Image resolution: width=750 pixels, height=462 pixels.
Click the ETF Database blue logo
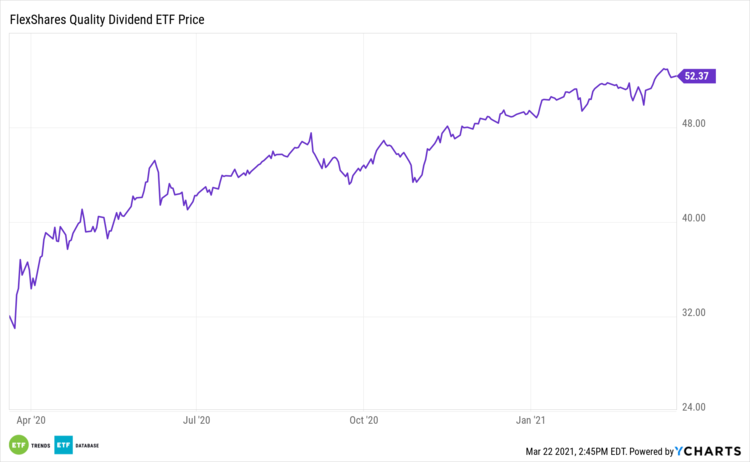click(63, 444)
